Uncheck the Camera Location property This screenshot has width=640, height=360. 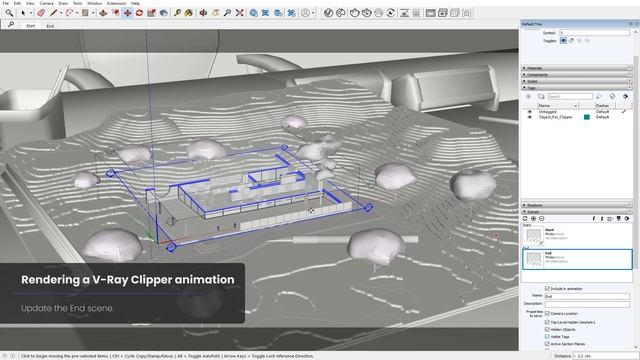click(547, 313)
